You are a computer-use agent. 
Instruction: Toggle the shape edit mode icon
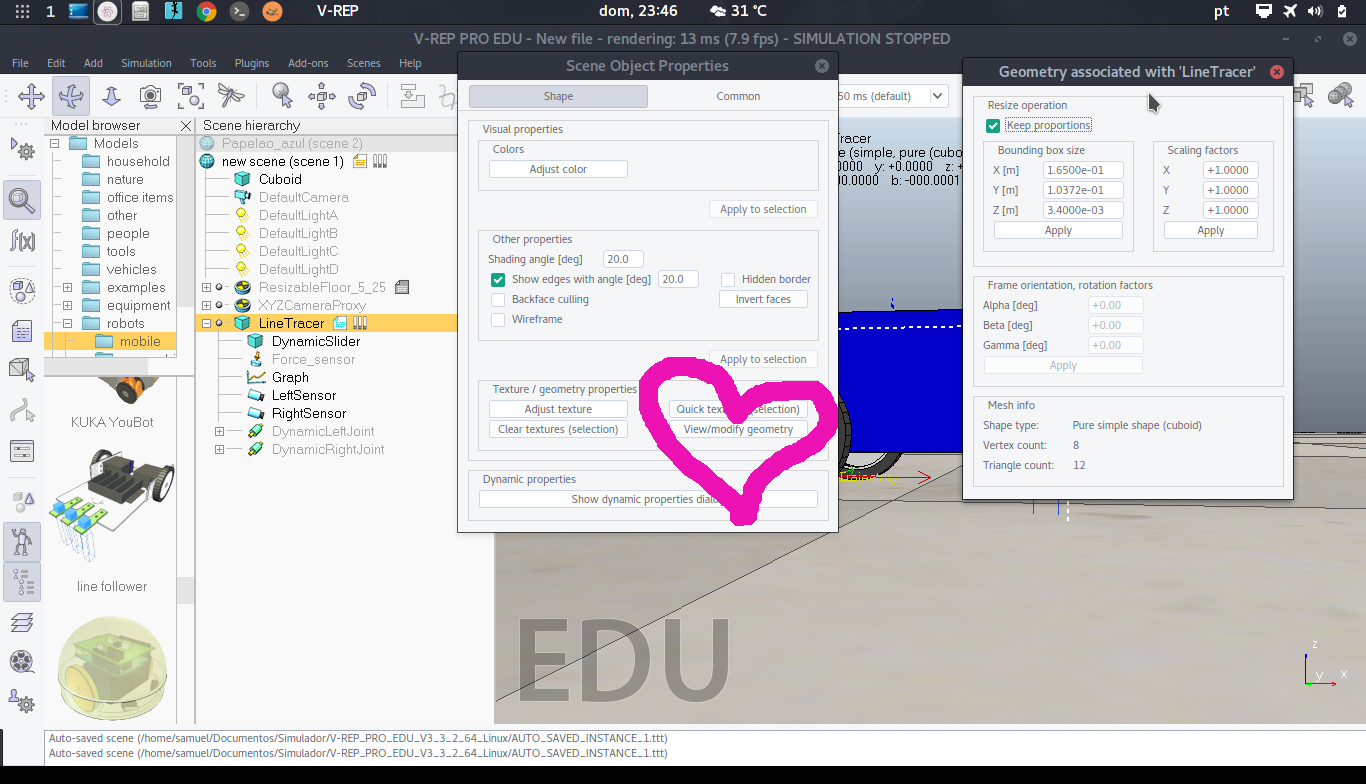point(22,370)
